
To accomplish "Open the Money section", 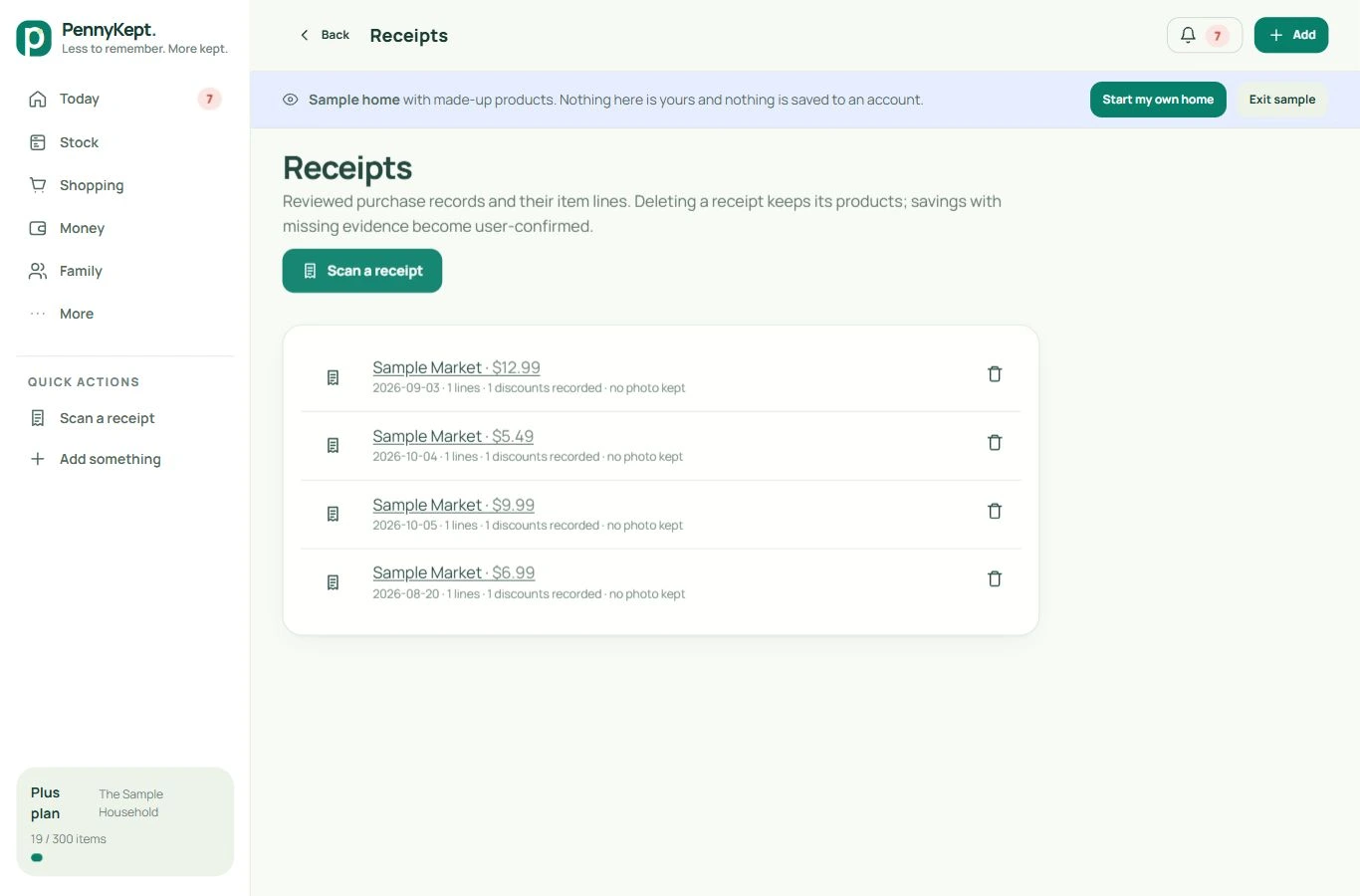I will 125,228.
